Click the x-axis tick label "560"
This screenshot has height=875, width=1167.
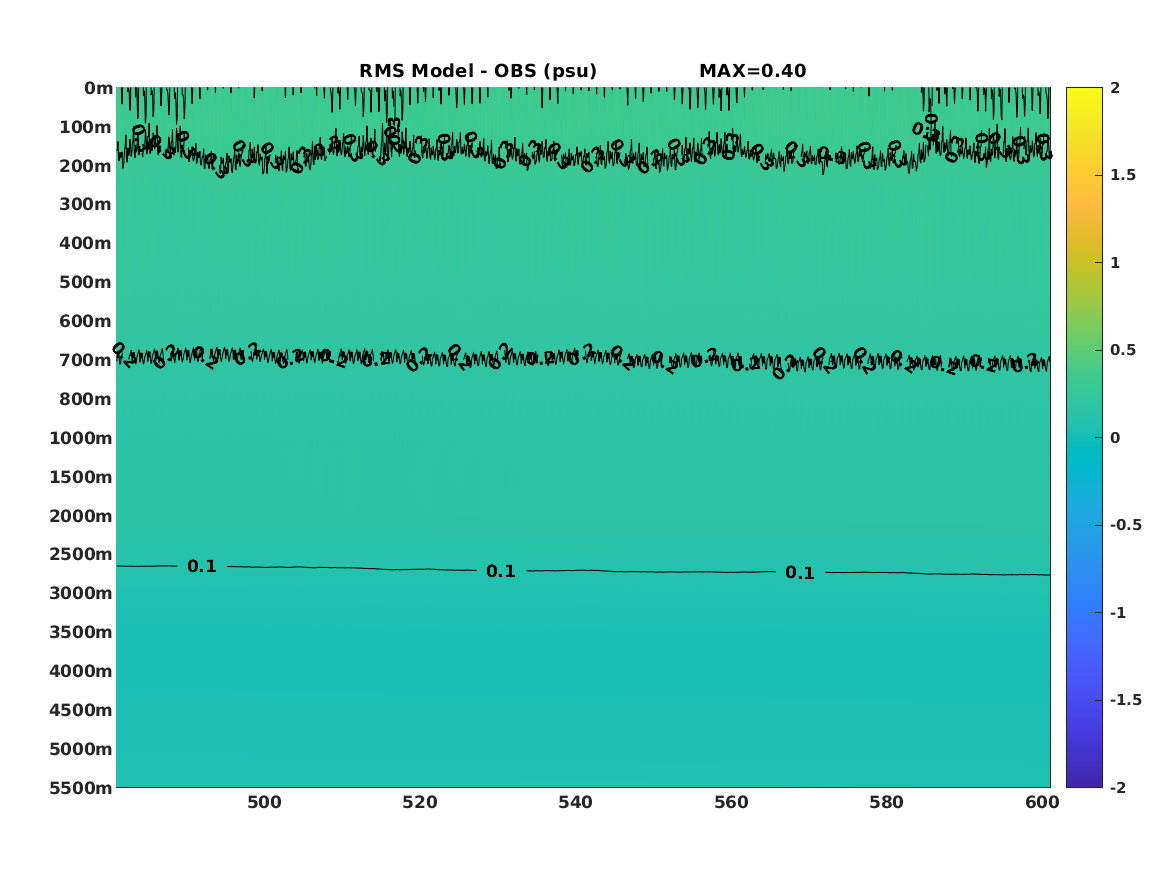[x=731, y=802]
